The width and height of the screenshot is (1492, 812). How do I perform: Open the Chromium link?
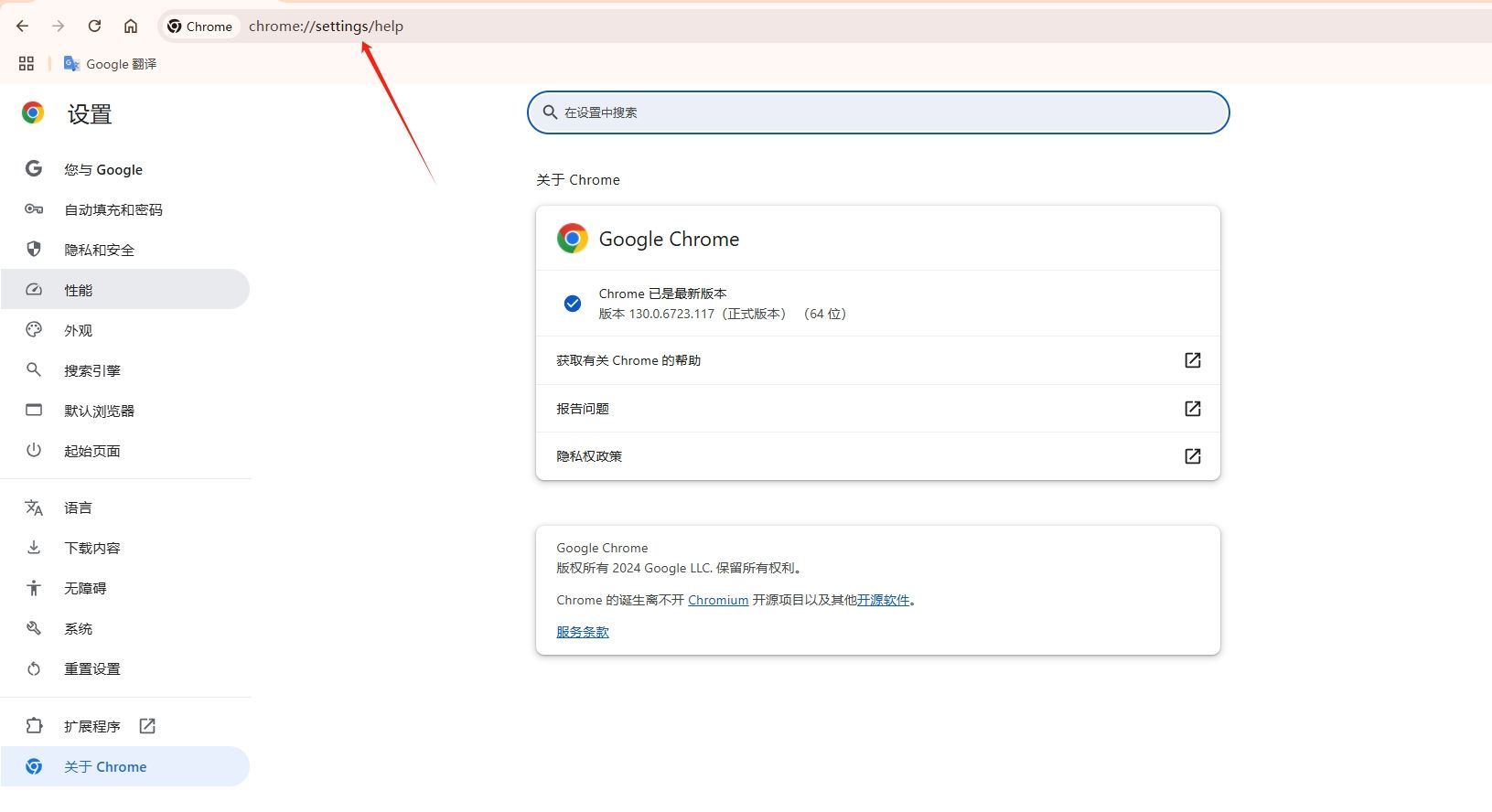point(718,600)
